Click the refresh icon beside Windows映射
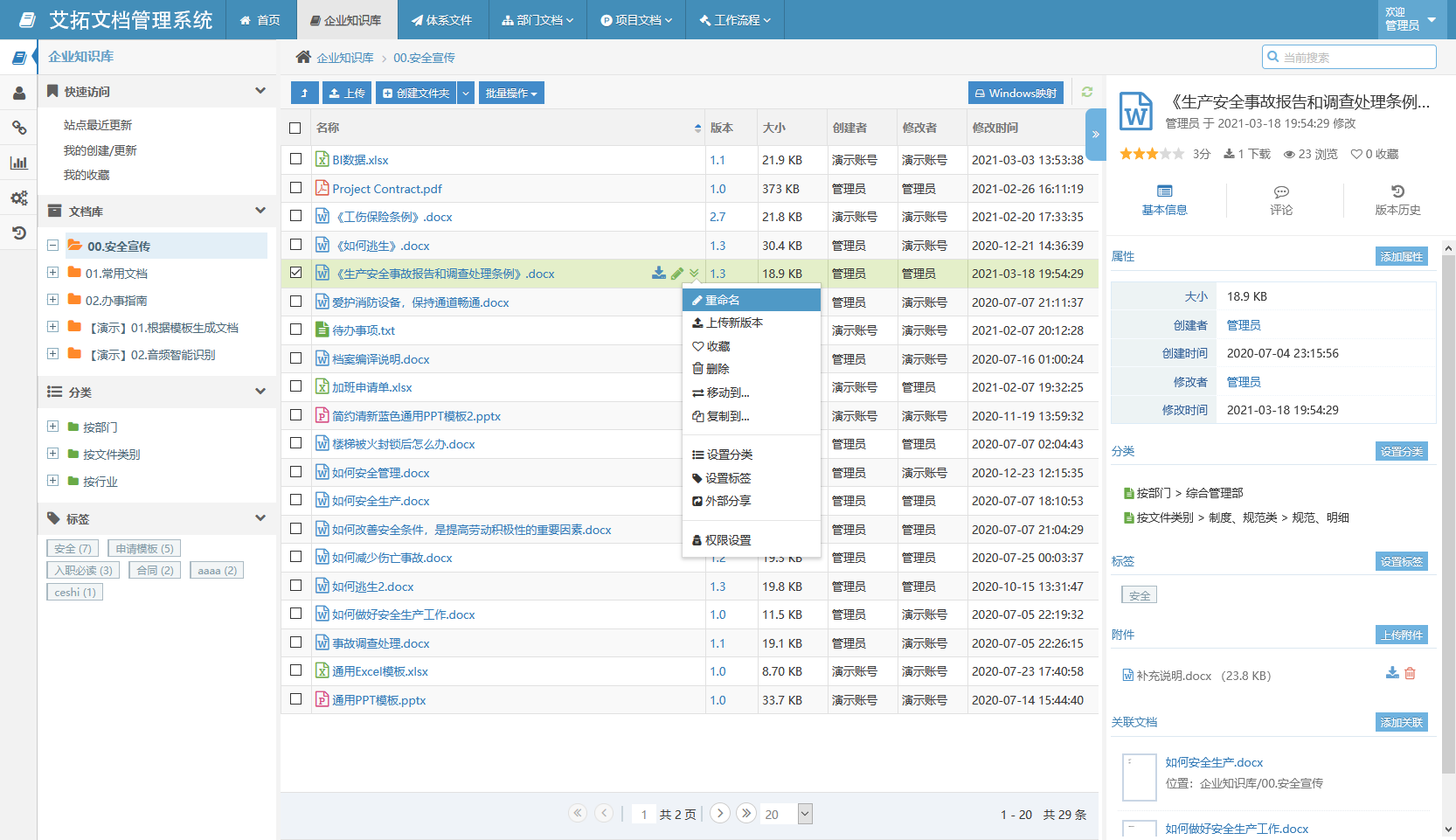Viewport: 1456px width, 840px height. click(x=1086, y=92)
